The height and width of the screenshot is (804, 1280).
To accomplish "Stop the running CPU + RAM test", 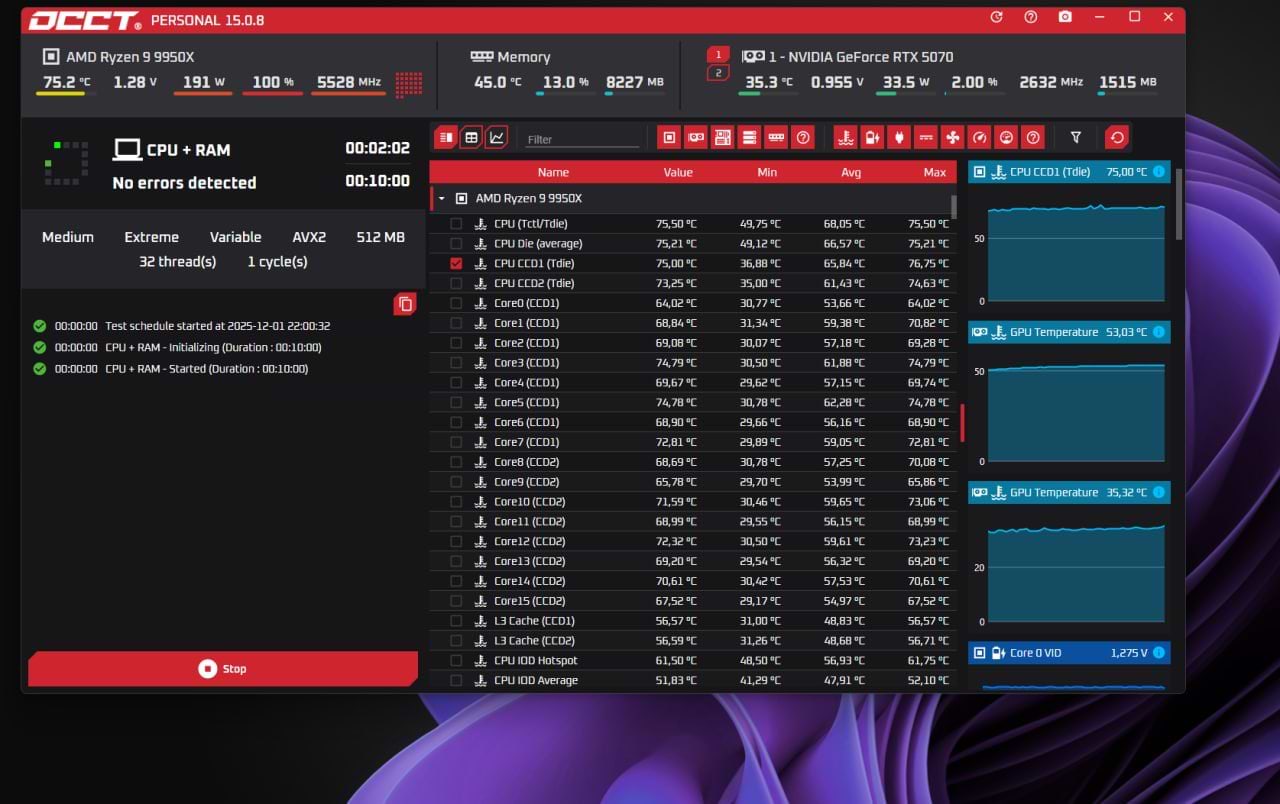I will 222,669.
